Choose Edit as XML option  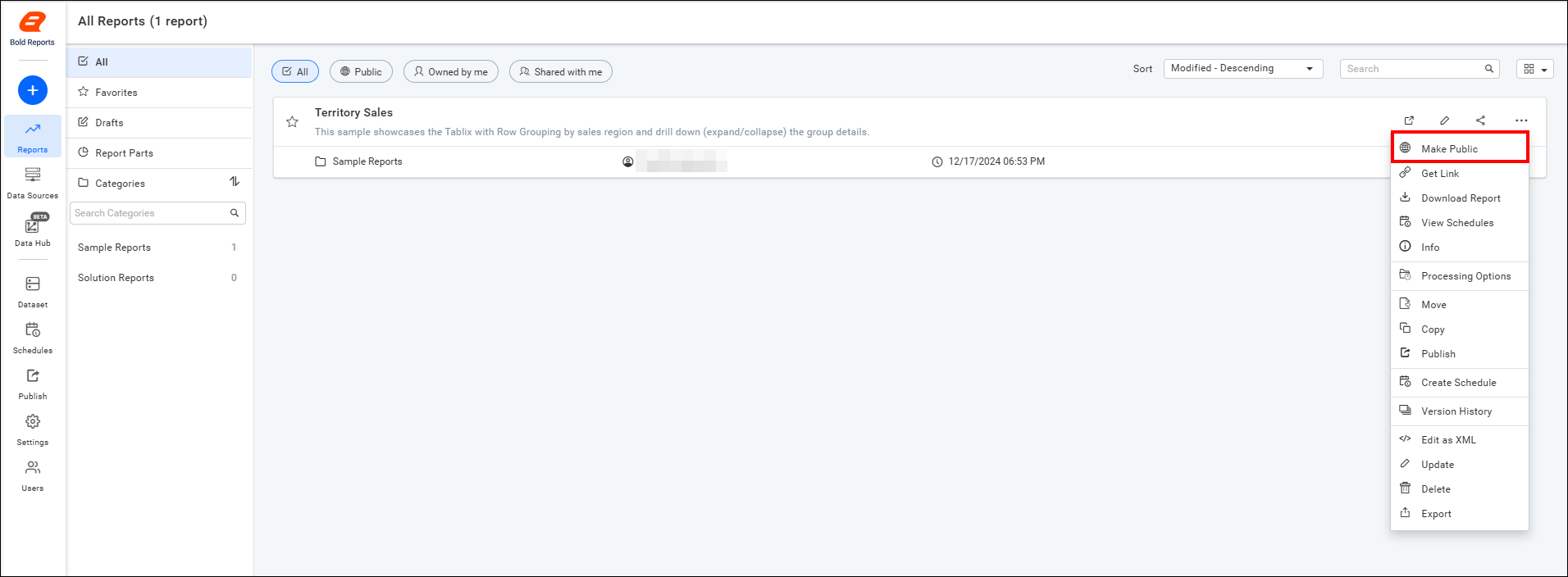coord(1460,439)
